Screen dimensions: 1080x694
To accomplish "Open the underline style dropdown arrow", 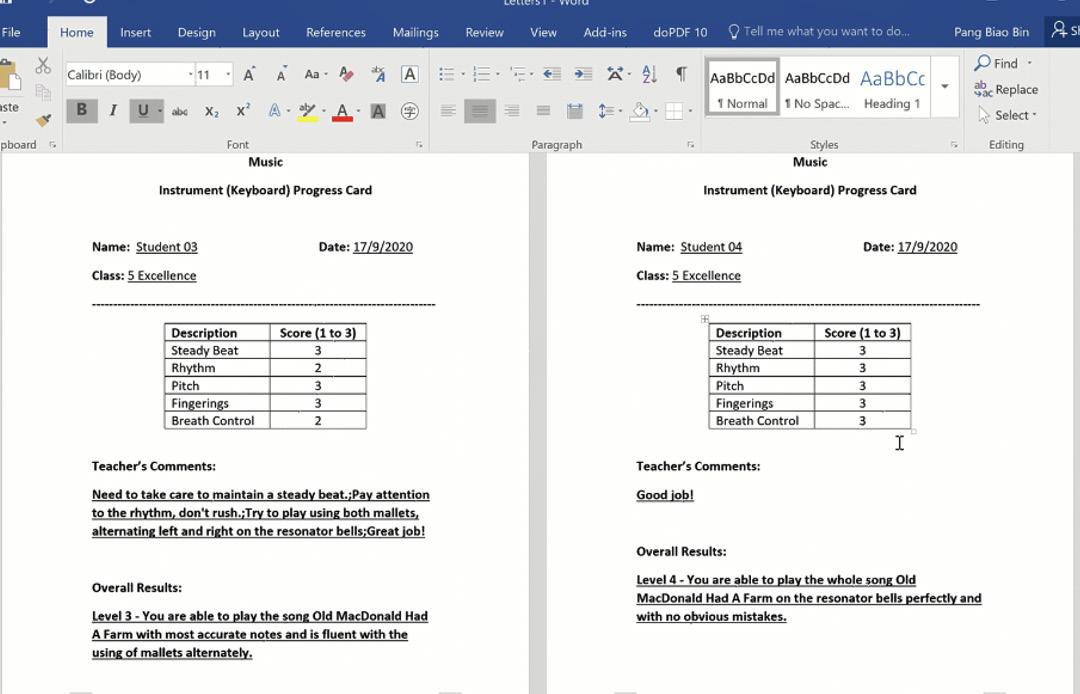I will tap(160, 111).
